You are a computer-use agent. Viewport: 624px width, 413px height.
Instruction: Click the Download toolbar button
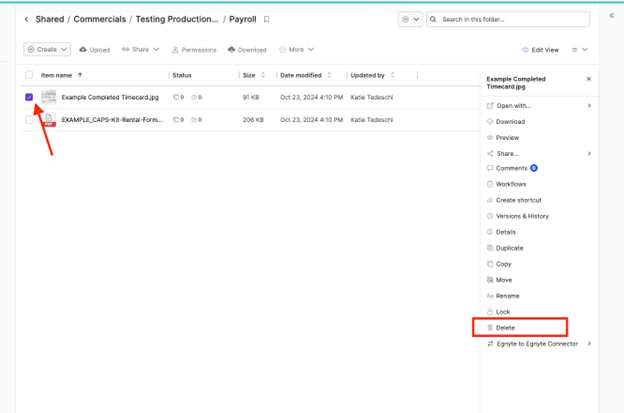click(x=247, y=50)
